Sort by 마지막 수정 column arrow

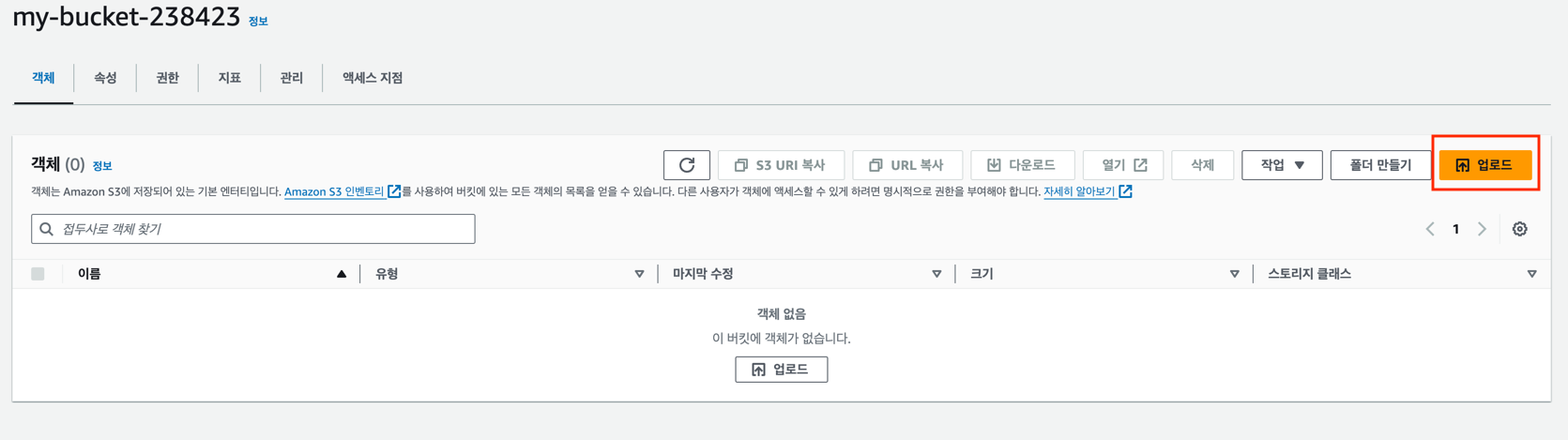[x=936, y=274]
